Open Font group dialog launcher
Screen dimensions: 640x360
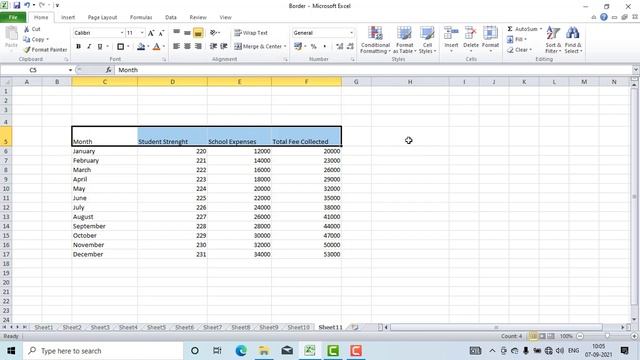click(x=164, y=60)
